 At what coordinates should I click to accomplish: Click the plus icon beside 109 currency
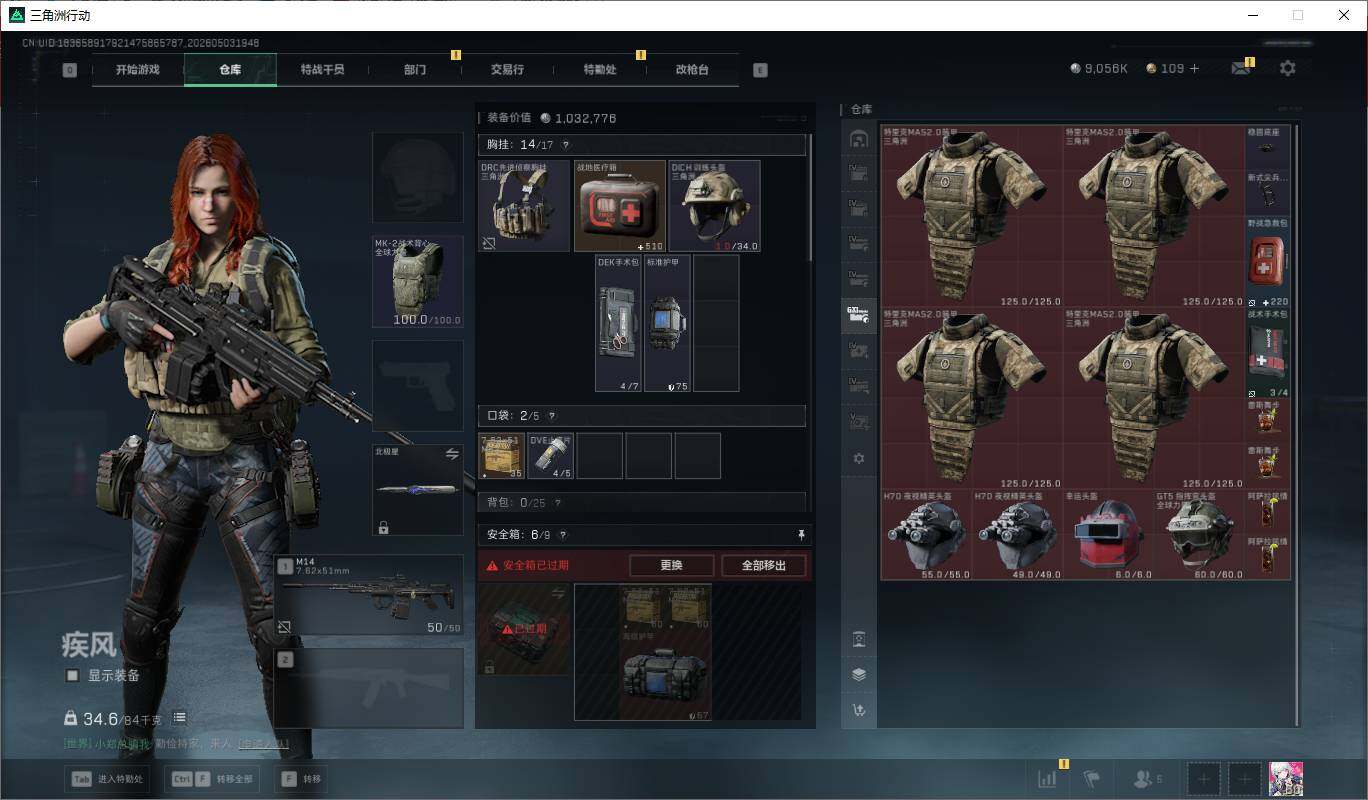pyautogui.click(x=1194, y=69)
